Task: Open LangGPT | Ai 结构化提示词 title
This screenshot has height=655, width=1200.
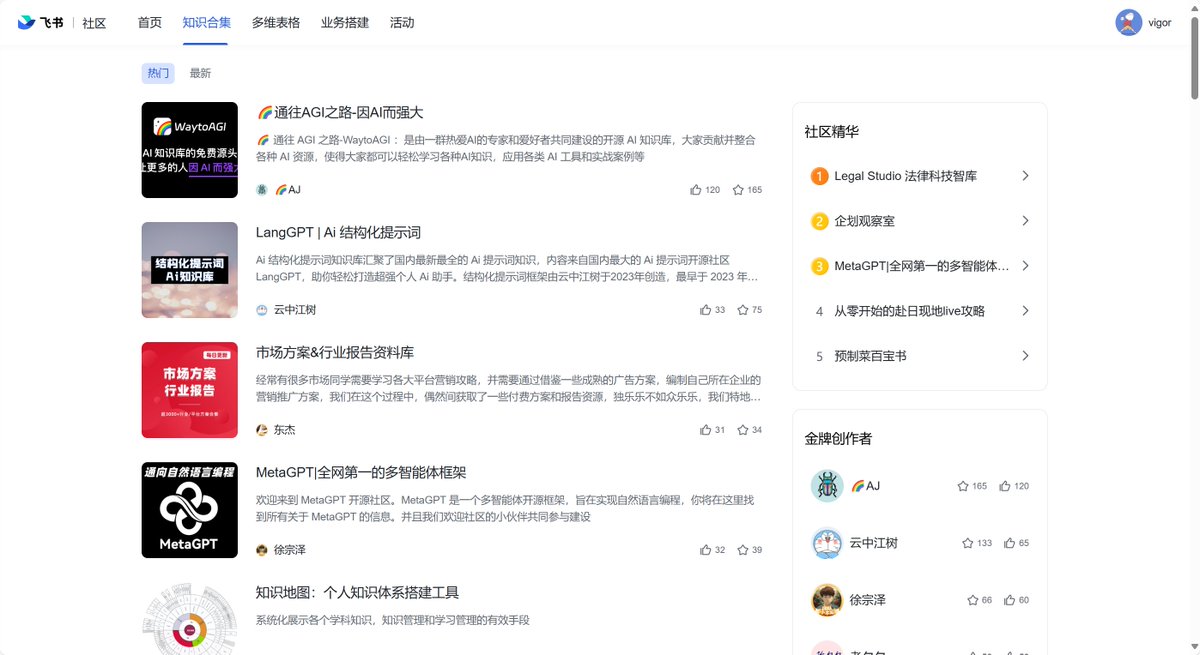Action: tap(338, 233)
